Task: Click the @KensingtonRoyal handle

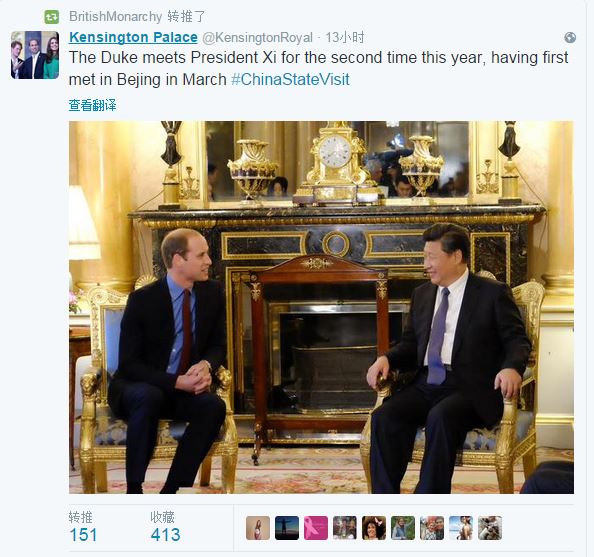Action: (x=257, y=38)
